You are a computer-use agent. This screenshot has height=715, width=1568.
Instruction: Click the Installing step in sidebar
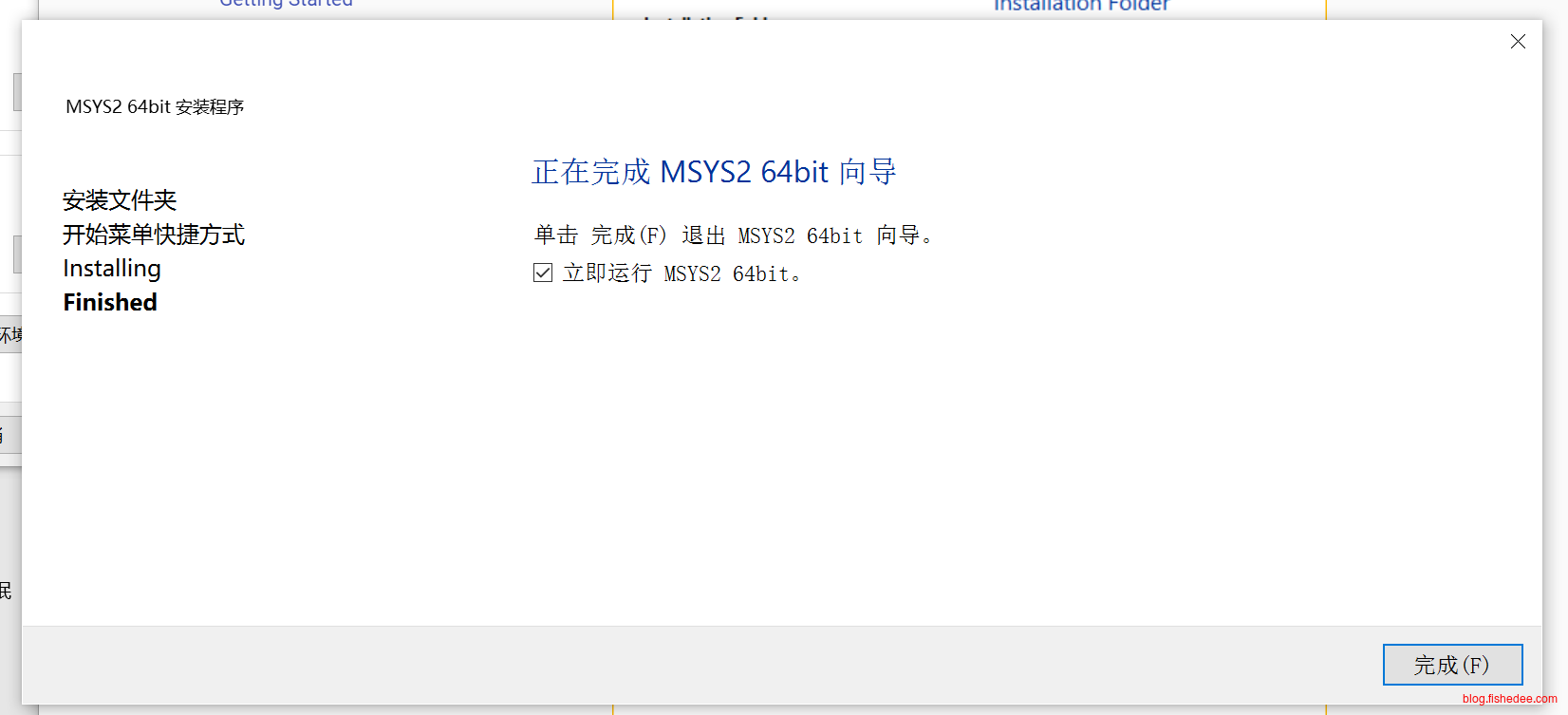112,269
